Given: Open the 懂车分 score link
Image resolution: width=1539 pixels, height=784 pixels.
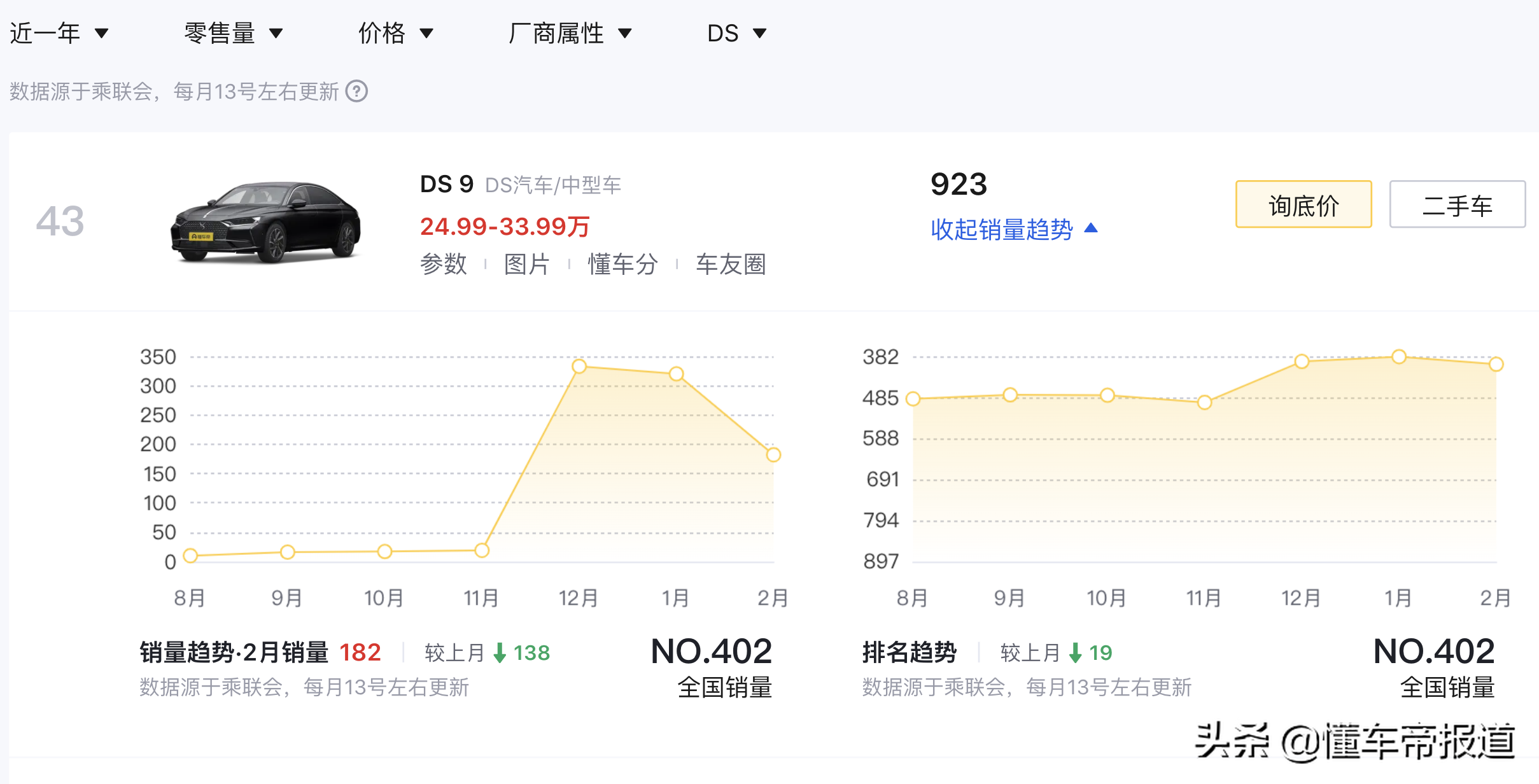Looking at the screenshot, I should (622, 264).
